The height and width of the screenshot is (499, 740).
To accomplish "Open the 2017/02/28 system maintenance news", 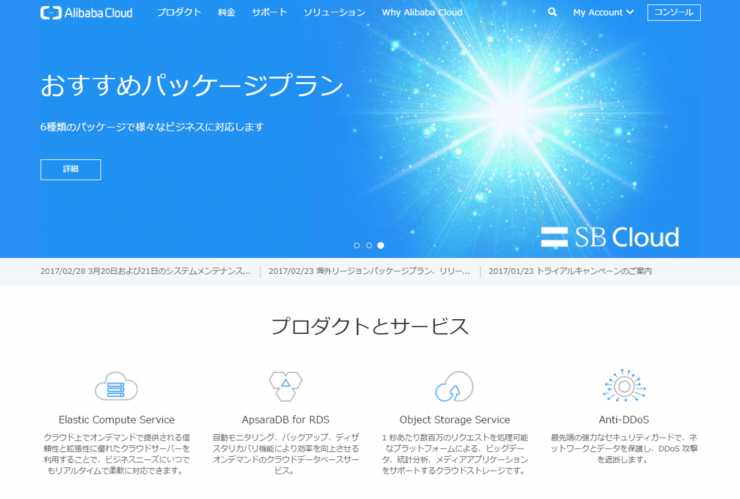I will [x=145, y=271].
